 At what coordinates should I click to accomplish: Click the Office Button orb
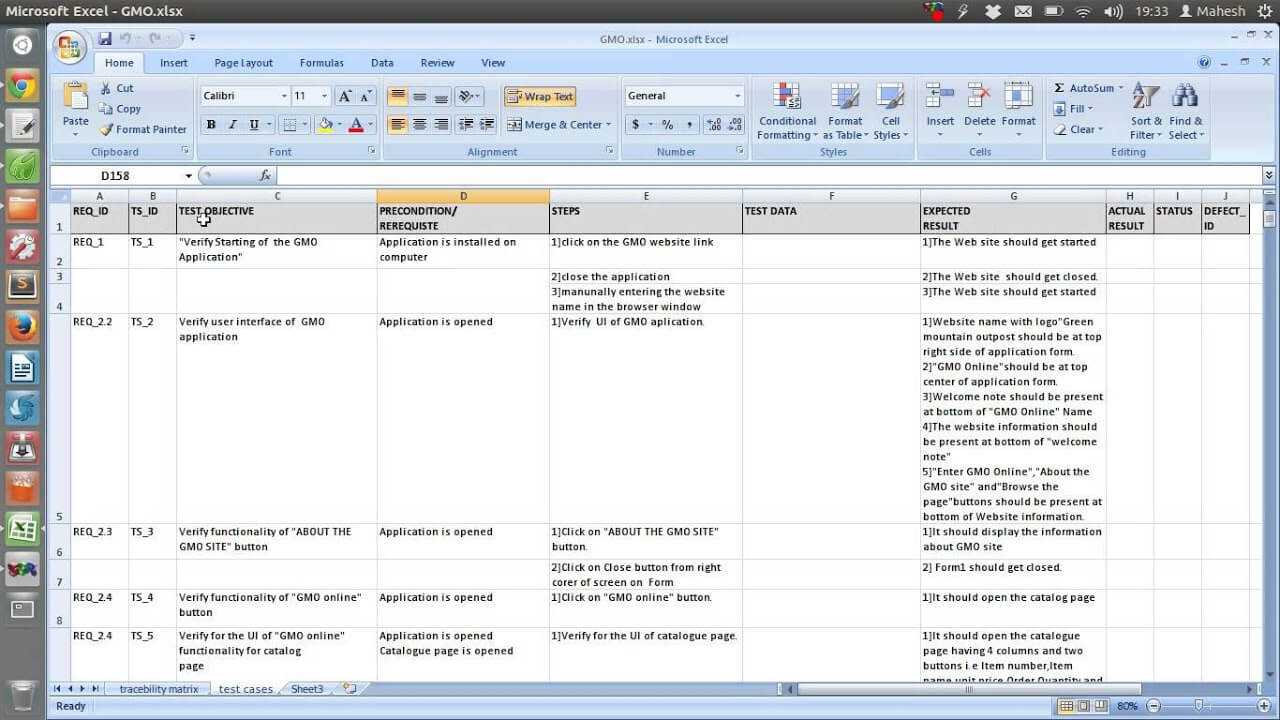[x=70, y=47]
